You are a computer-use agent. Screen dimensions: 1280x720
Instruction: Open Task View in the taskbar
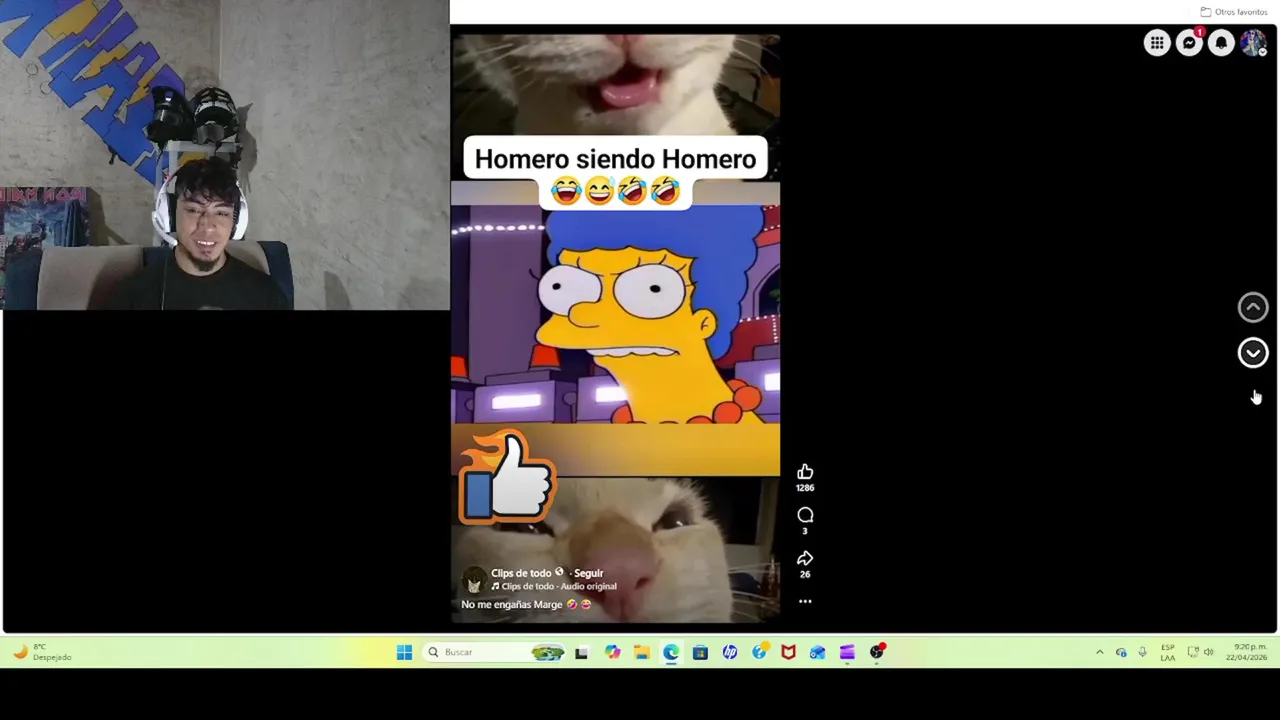(581, 652)
